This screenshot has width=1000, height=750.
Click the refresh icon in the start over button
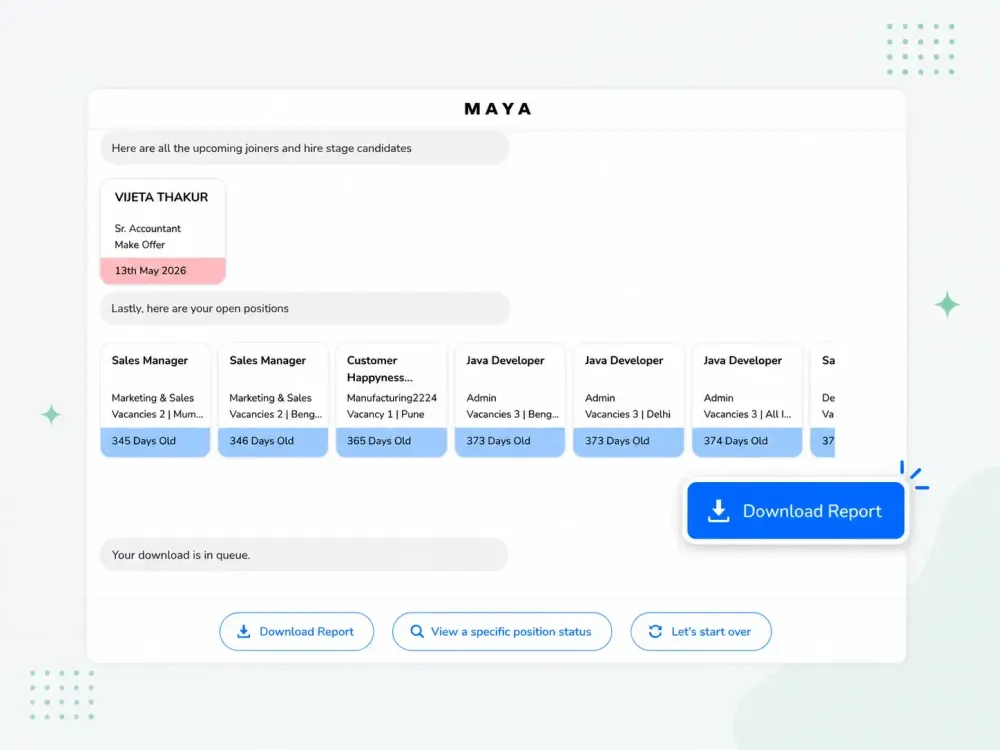tap(655, 631)
